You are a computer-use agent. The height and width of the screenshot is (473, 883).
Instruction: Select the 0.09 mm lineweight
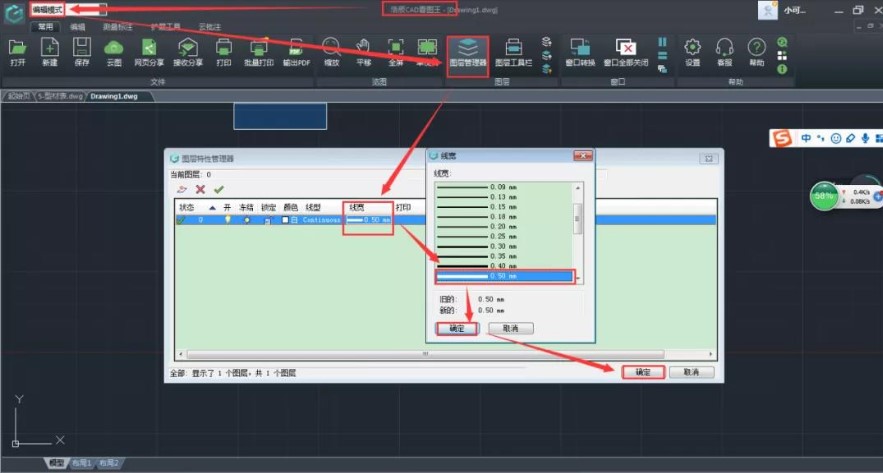504,187
